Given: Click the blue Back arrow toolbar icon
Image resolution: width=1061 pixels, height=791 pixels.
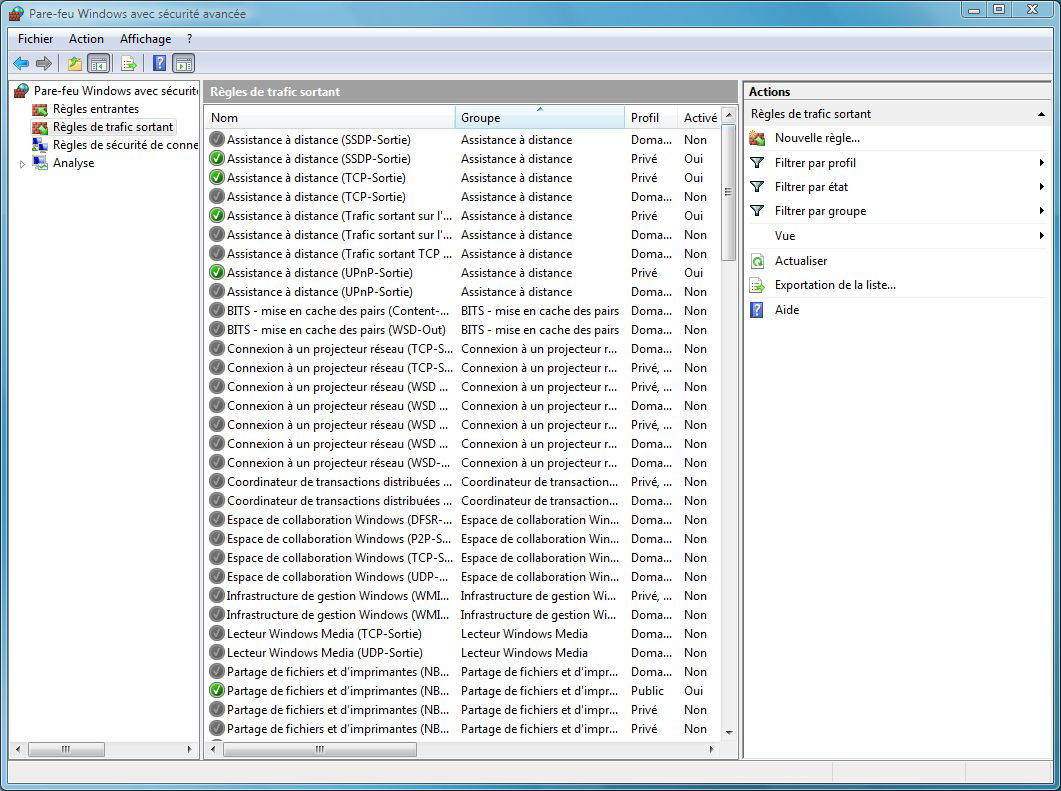Looking at the screenshot, I should tap(22, 64).
